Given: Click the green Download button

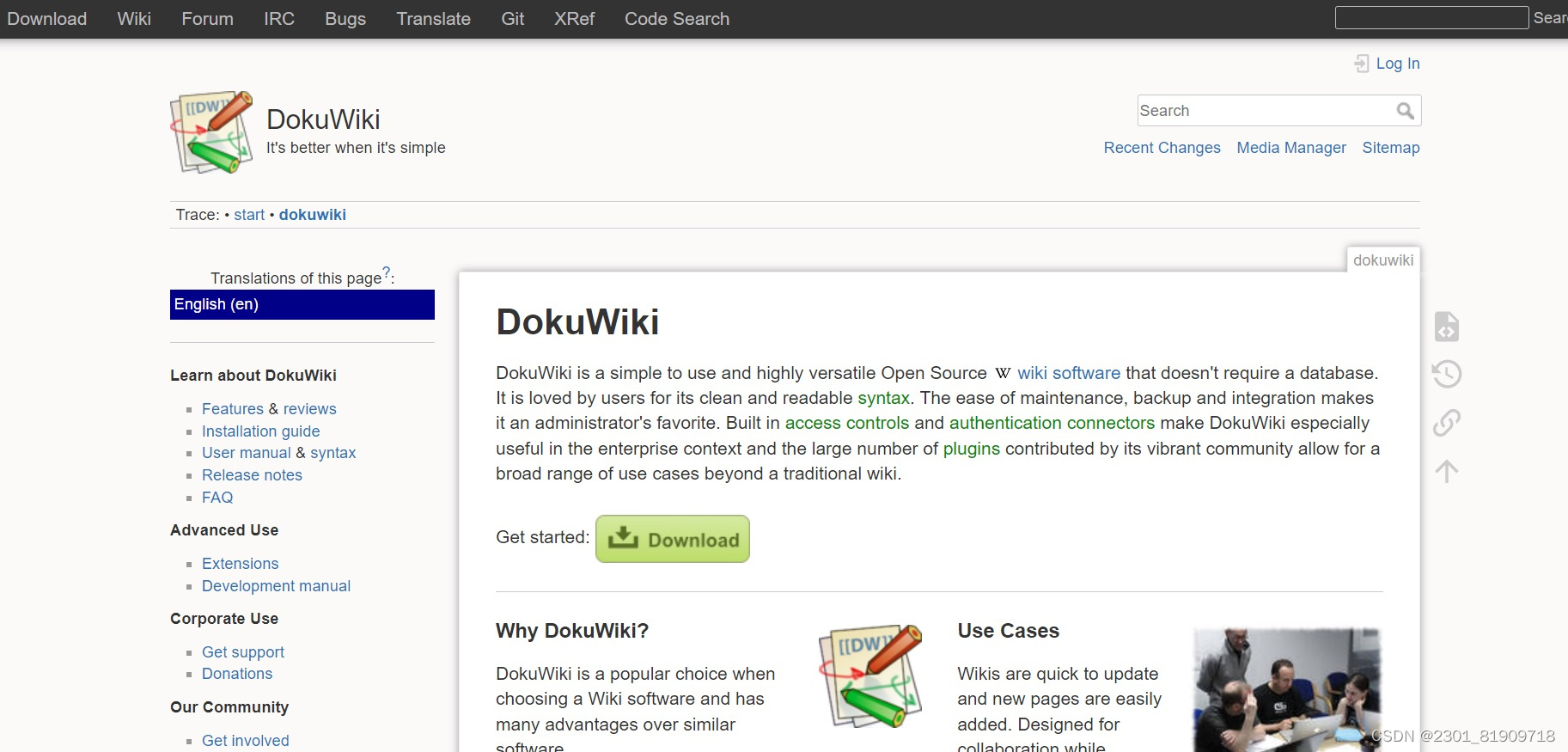Looking at the screenshot, I should (673, 539).
